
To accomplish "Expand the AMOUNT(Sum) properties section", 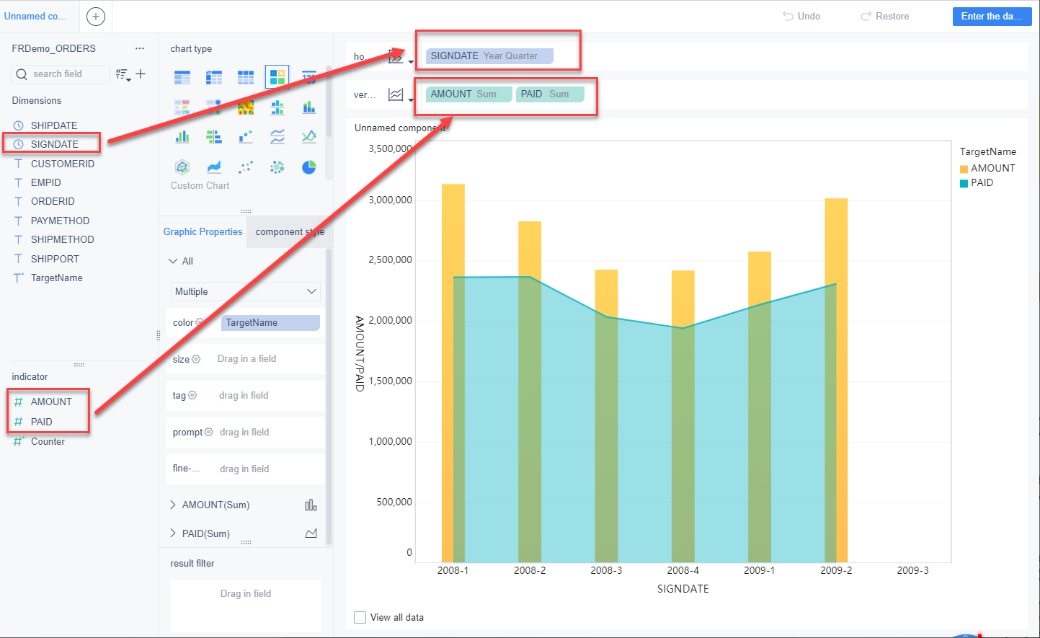I will (173, 505).
